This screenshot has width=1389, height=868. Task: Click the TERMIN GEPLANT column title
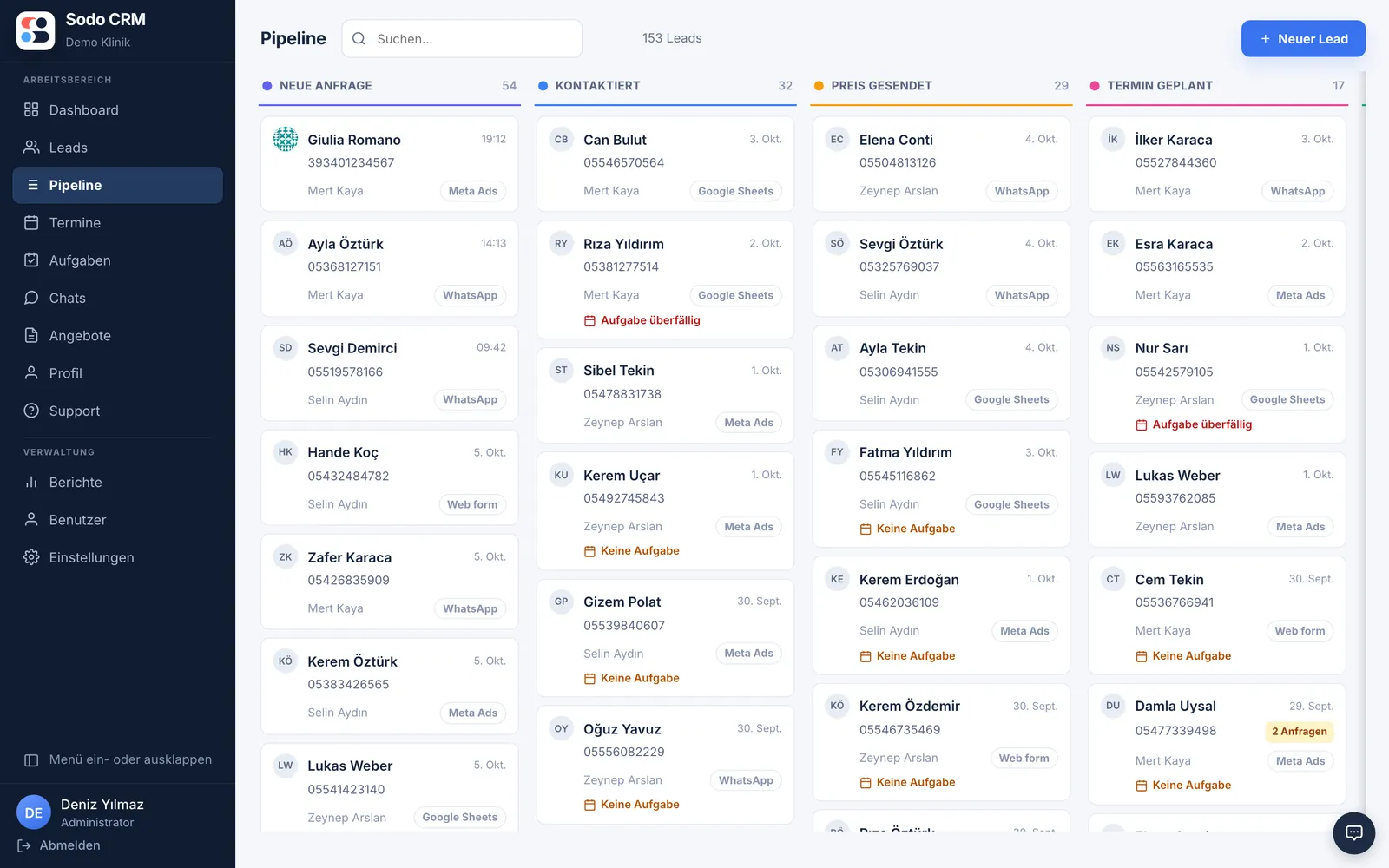tap(1160, 86)
